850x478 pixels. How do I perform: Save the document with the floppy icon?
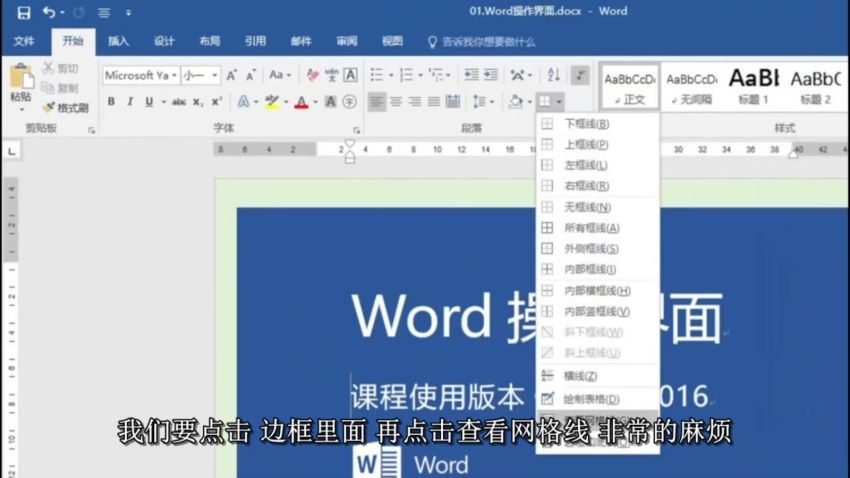pyautogui.click(x=24, y=12)
